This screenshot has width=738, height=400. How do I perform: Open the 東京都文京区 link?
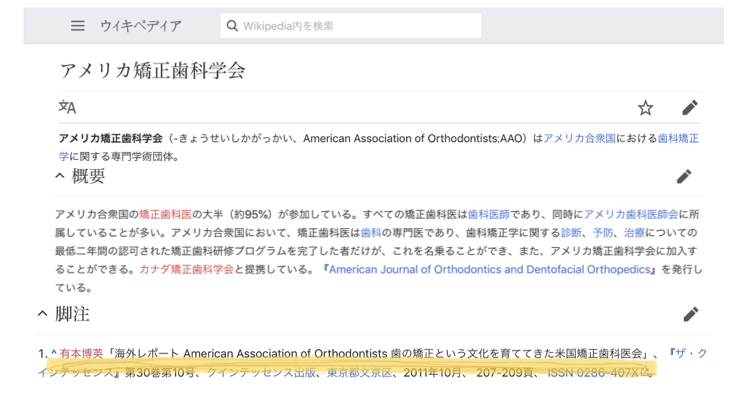point(359,373)
